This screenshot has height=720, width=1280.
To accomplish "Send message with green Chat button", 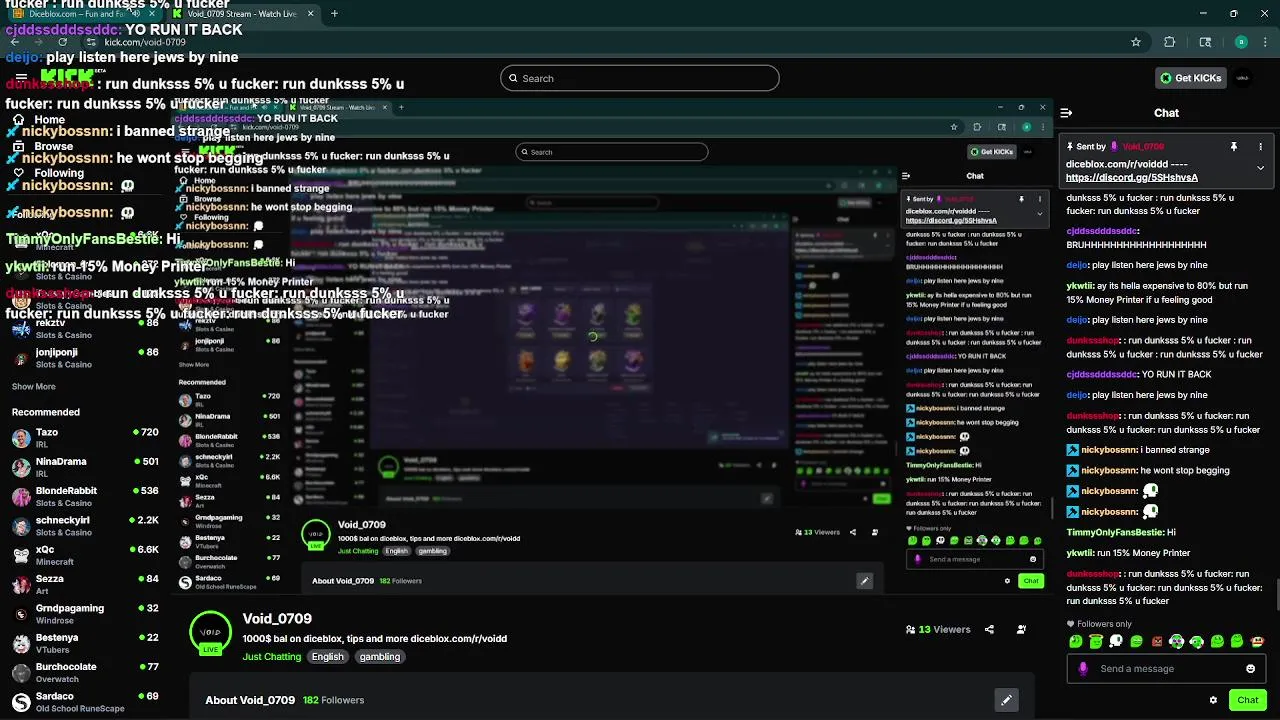I will click(x=1247, y=700).
